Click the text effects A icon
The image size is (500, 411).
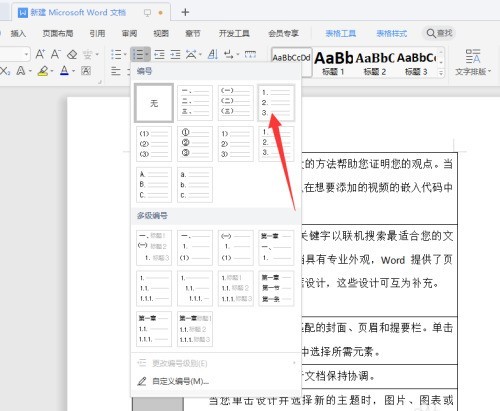[21, 71]
